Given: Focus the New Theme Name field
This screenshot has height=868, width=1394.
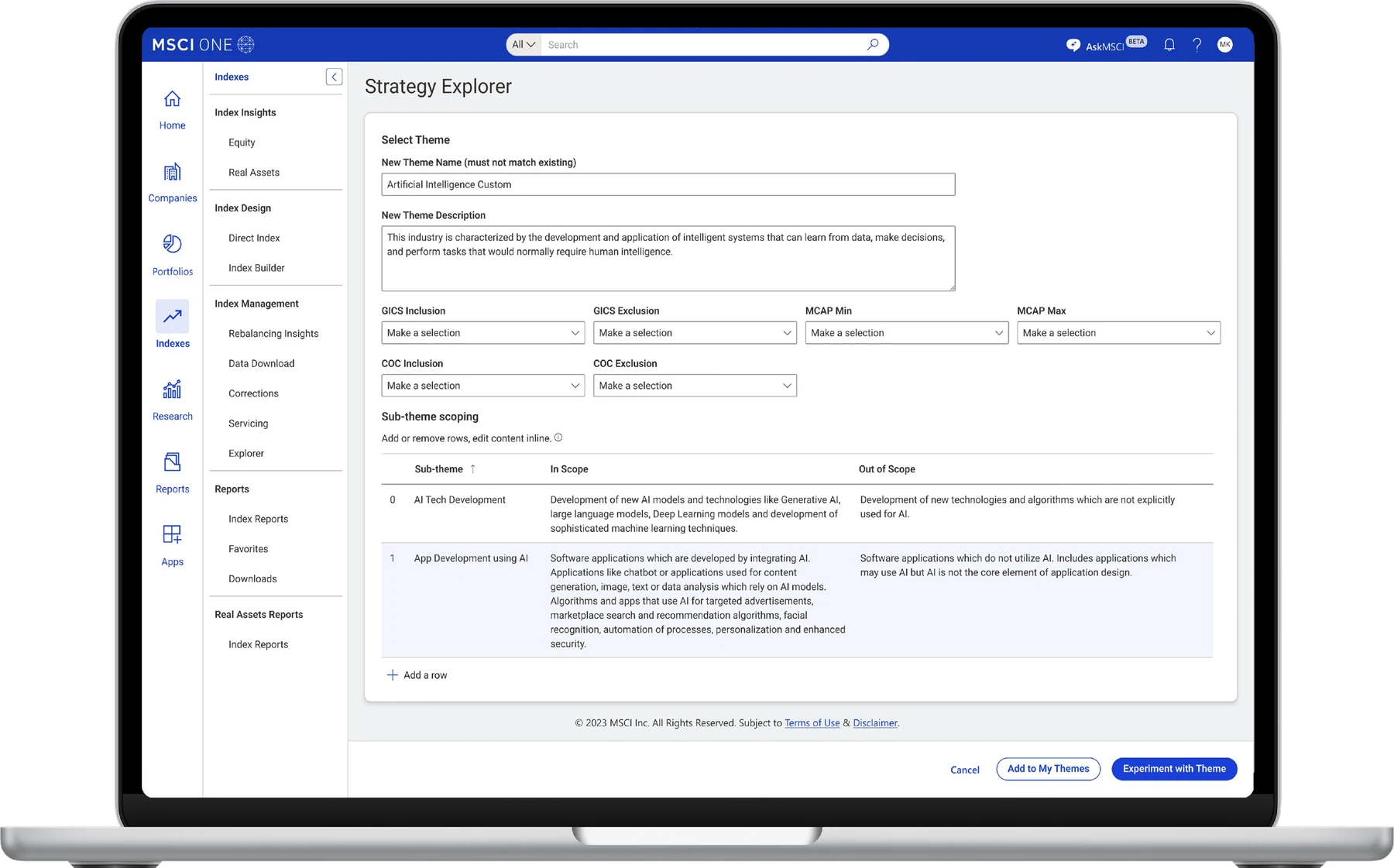Looking at the screenshot, I should tap(668, 184).
